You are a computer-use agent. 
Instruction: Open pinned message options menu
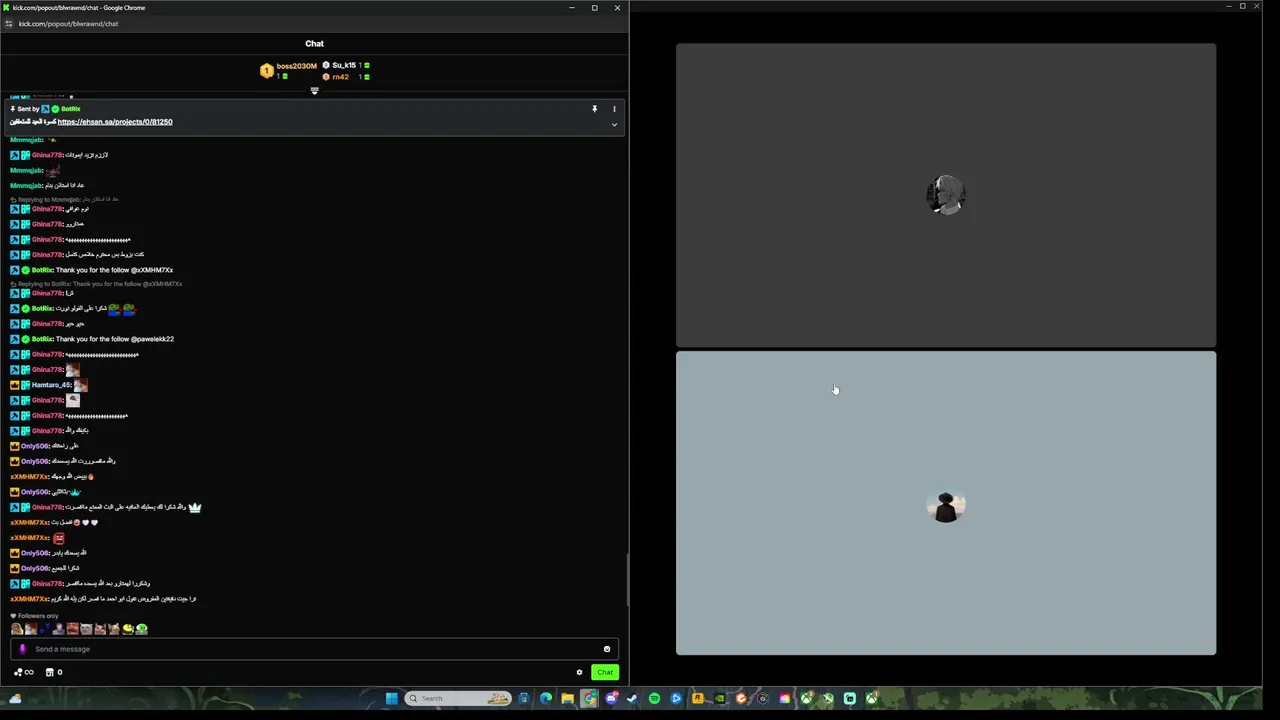click(x=614, y=109)
